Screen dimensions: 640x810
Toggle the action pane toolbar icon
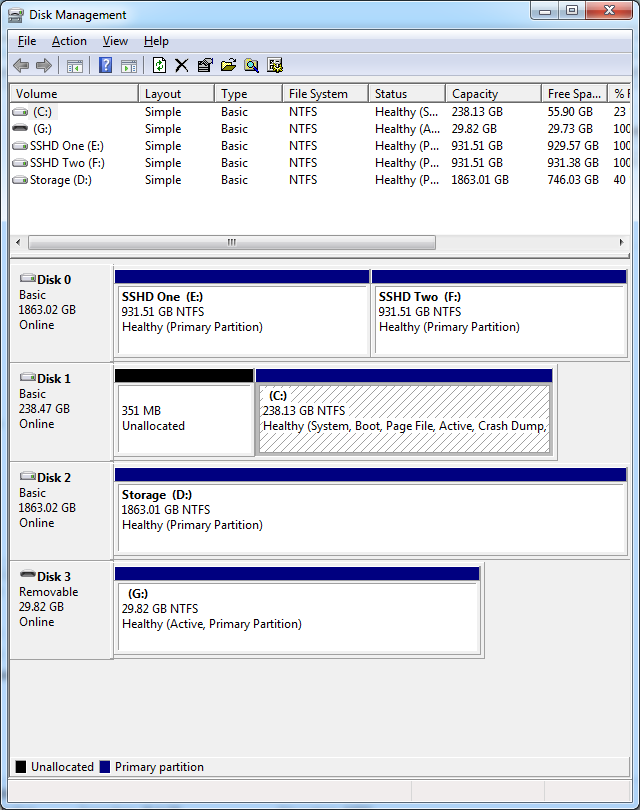pos(129,66)
